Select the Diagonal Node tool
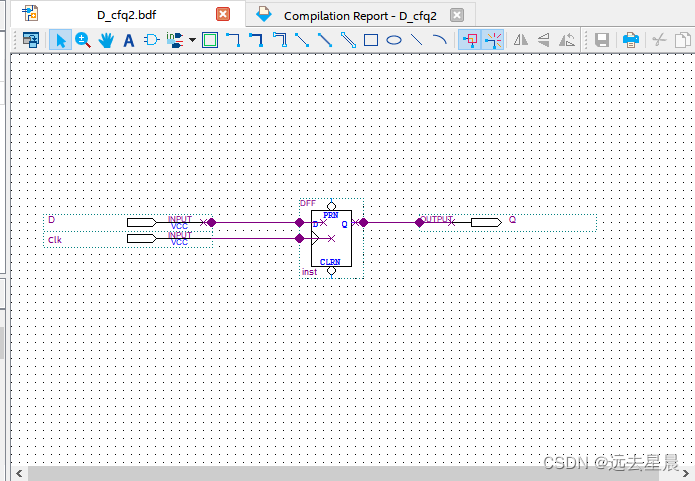 302,40
